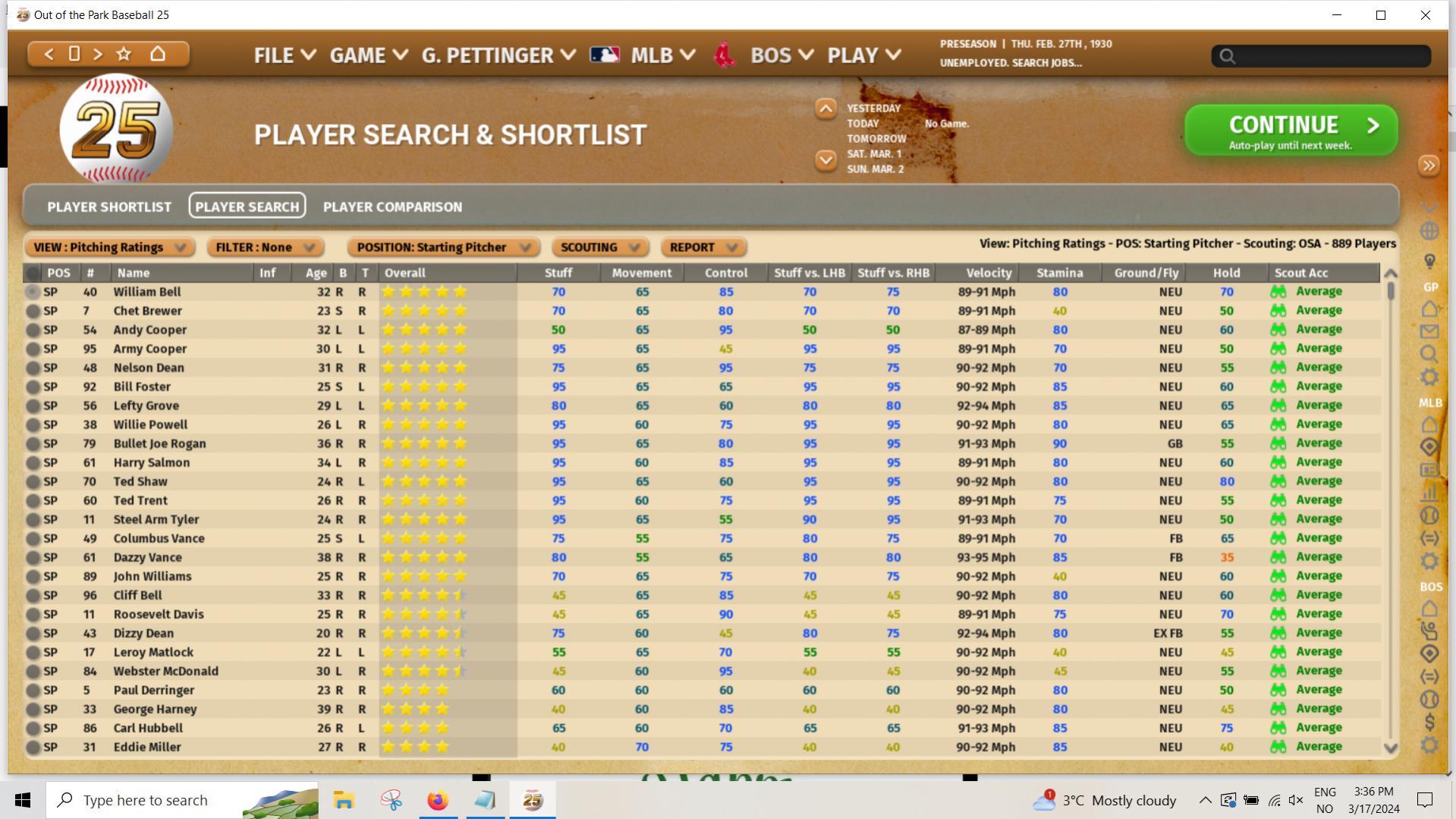The image size is (1456, 819).
Task: Open the FILTER: None dropdown
Action: (x=265, y=247)
